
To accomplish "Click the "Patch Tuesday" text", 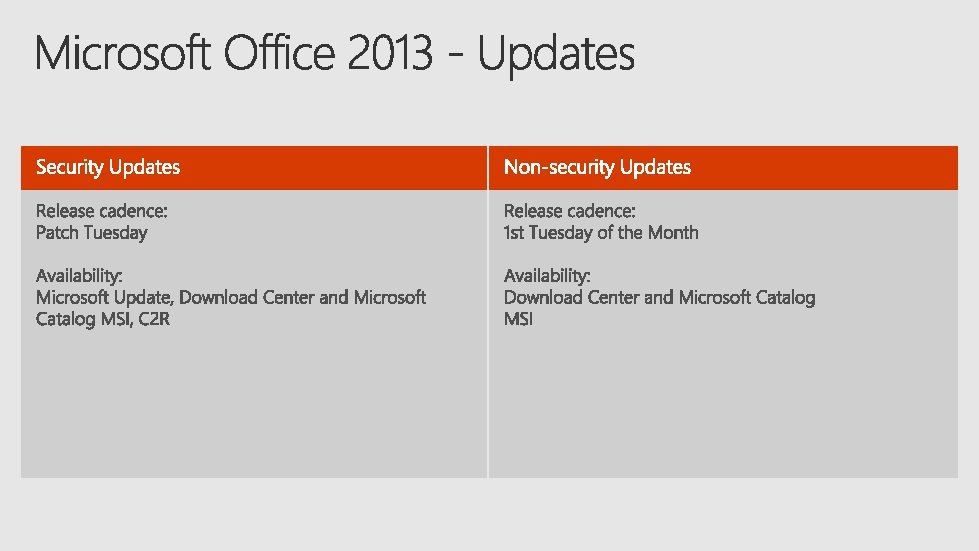I will click(91, 233).
